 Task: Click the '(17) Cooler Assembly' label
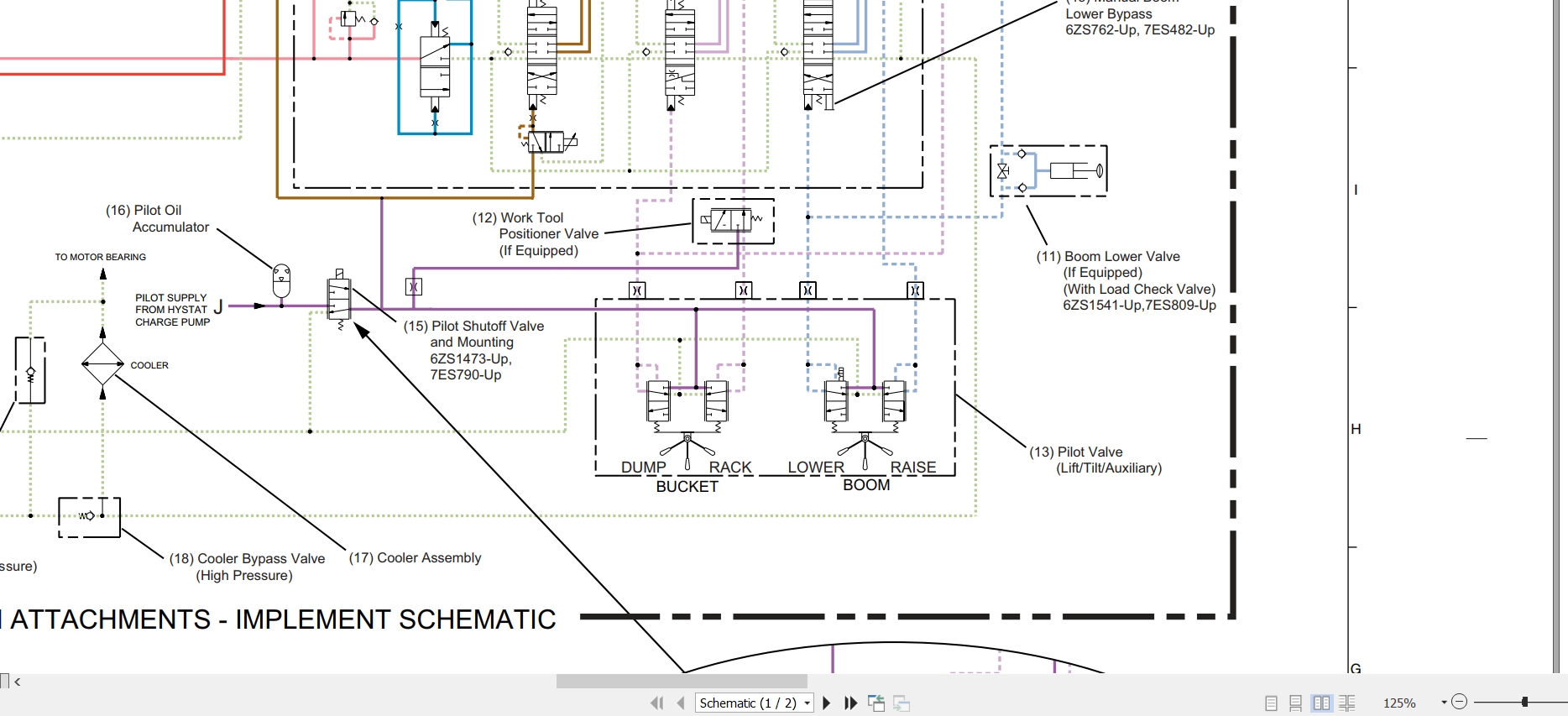pos(415,557)
